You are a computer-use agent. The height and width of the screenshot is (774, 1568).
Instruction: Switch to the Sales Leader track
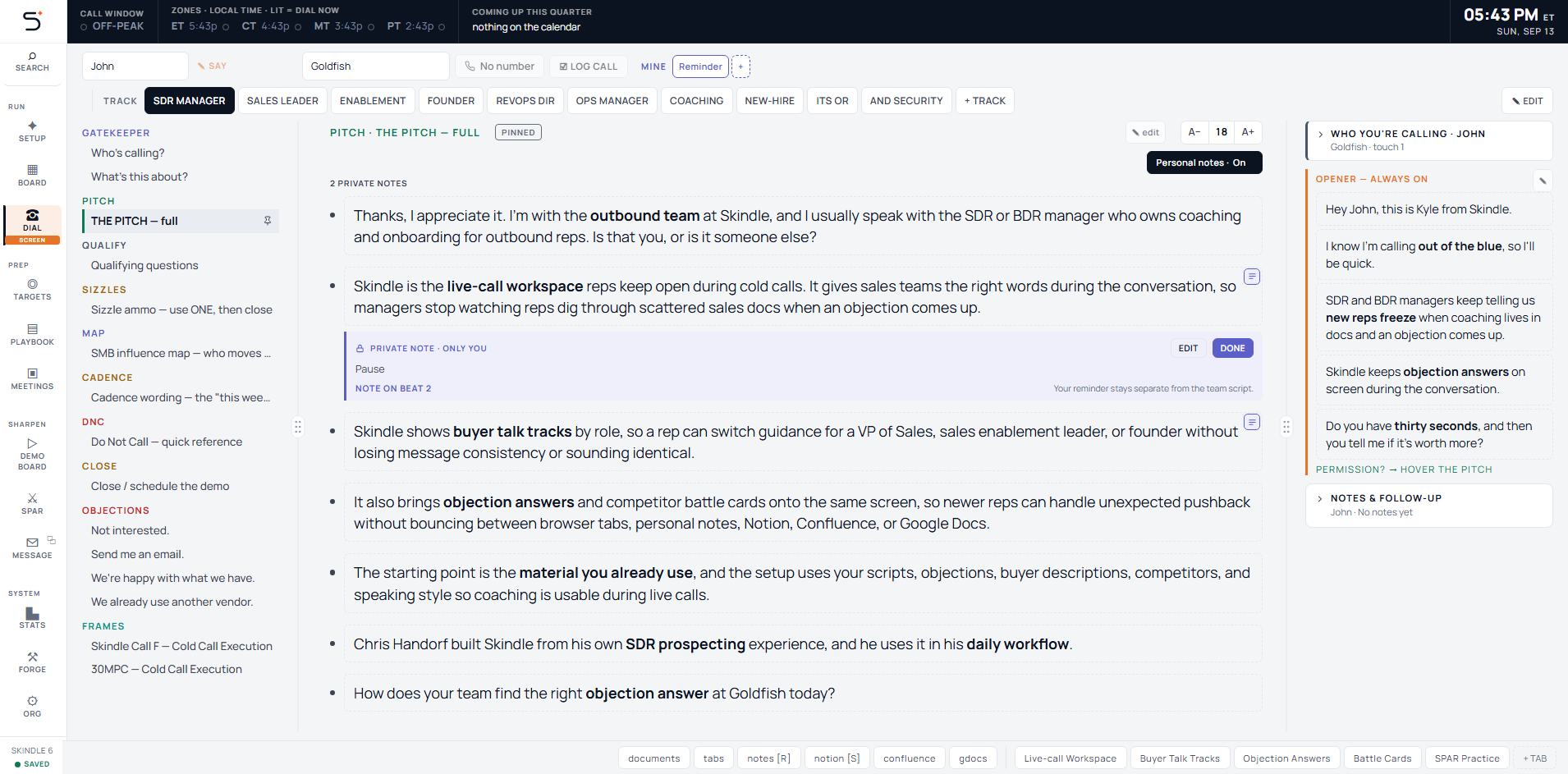click(x=282, y=101)
